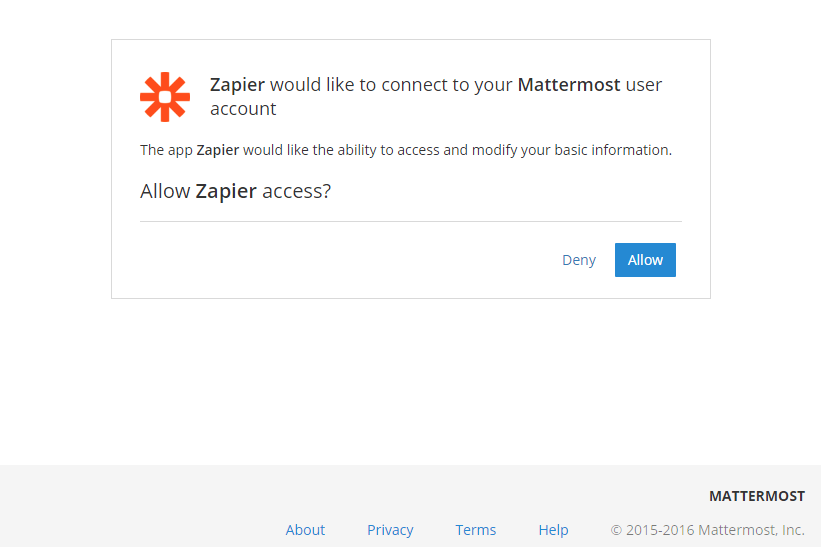Click the bold Zapier word in heading
Viewport: 821px width, 547px height.
click(237, 85)
